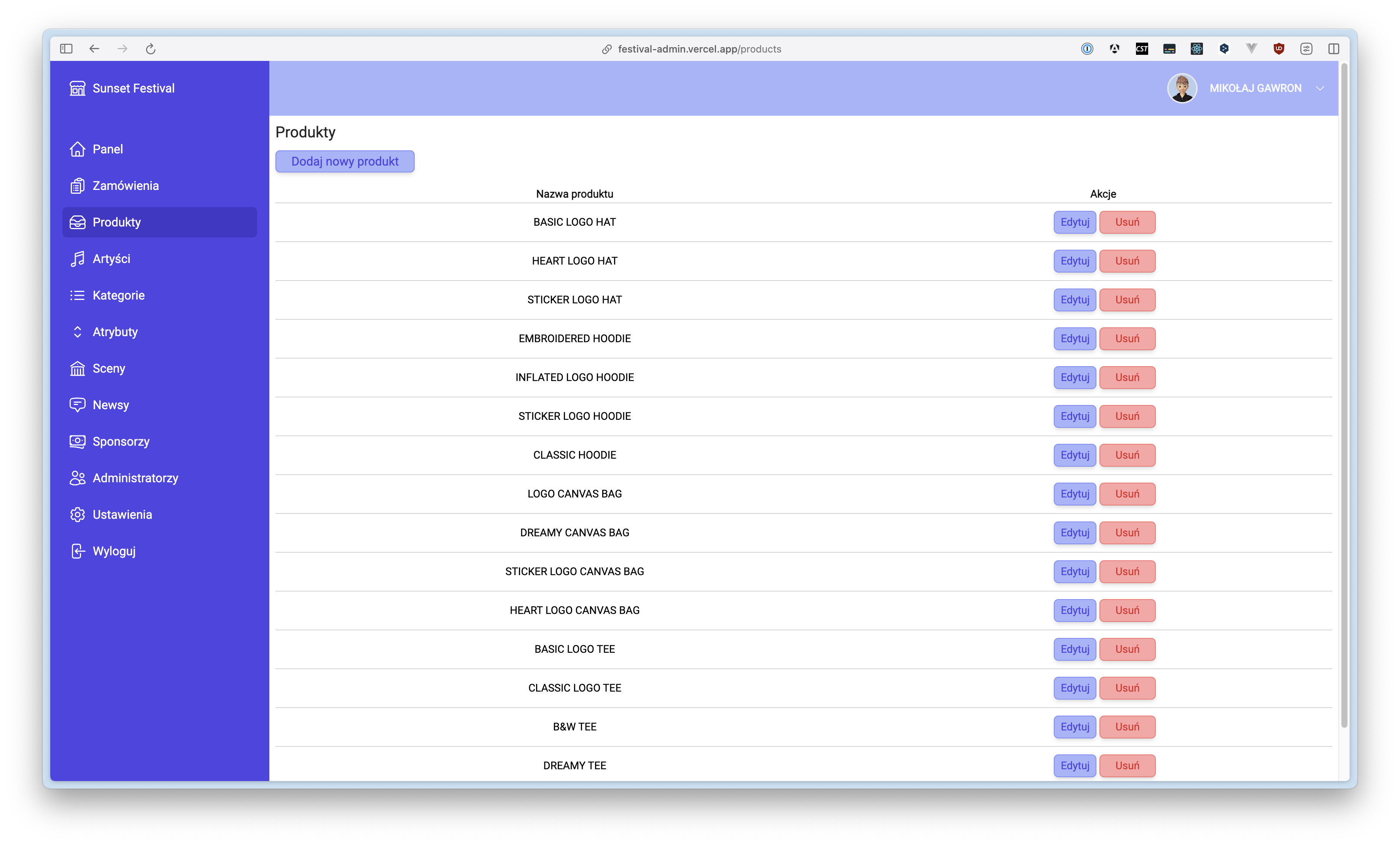Click the Sceny building icon
Image resolution: width=1400 pixels, height=845 pixels.
click(77, 368)
